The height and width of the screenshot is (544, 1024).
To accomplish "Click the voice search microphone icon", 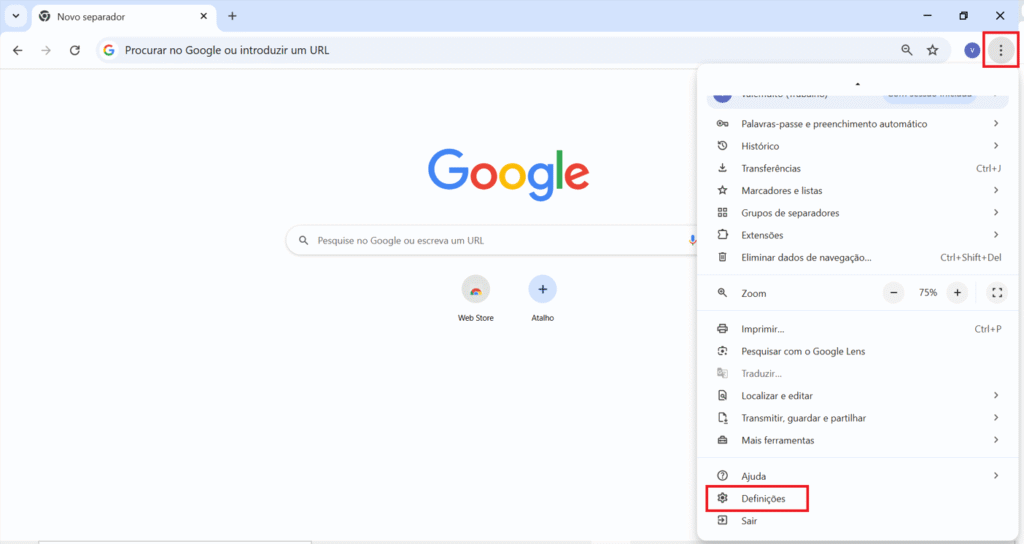I will point(692,240).
